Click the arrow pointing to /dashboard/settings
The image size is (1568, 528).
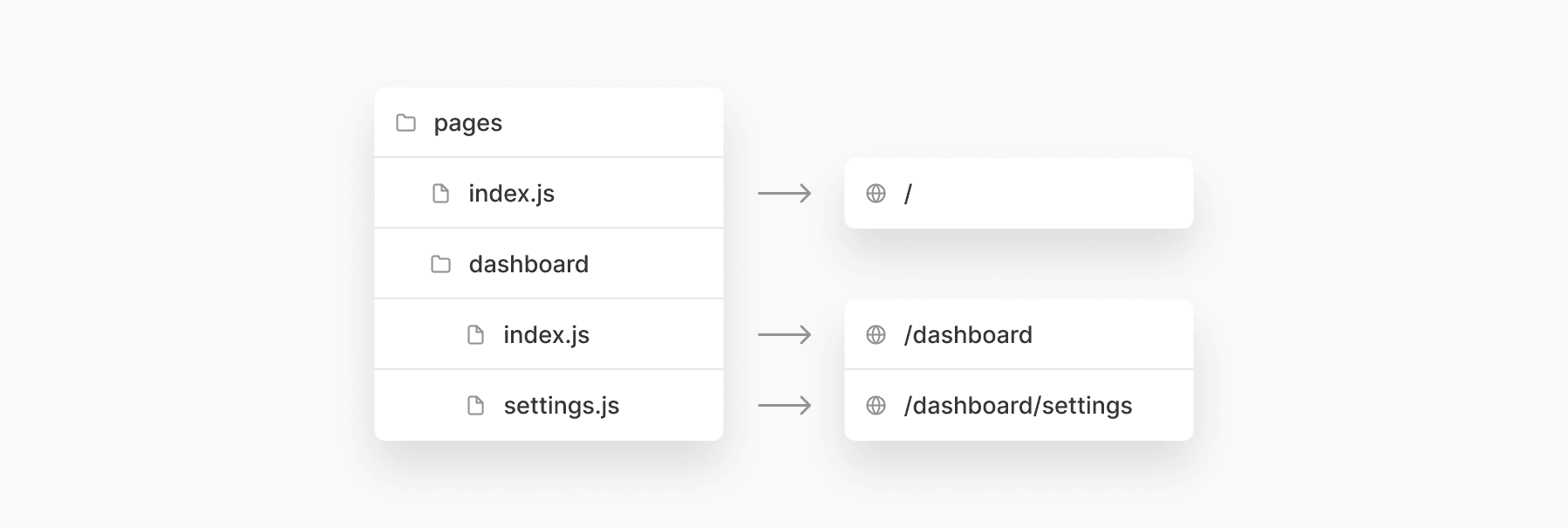coord(785,405)
